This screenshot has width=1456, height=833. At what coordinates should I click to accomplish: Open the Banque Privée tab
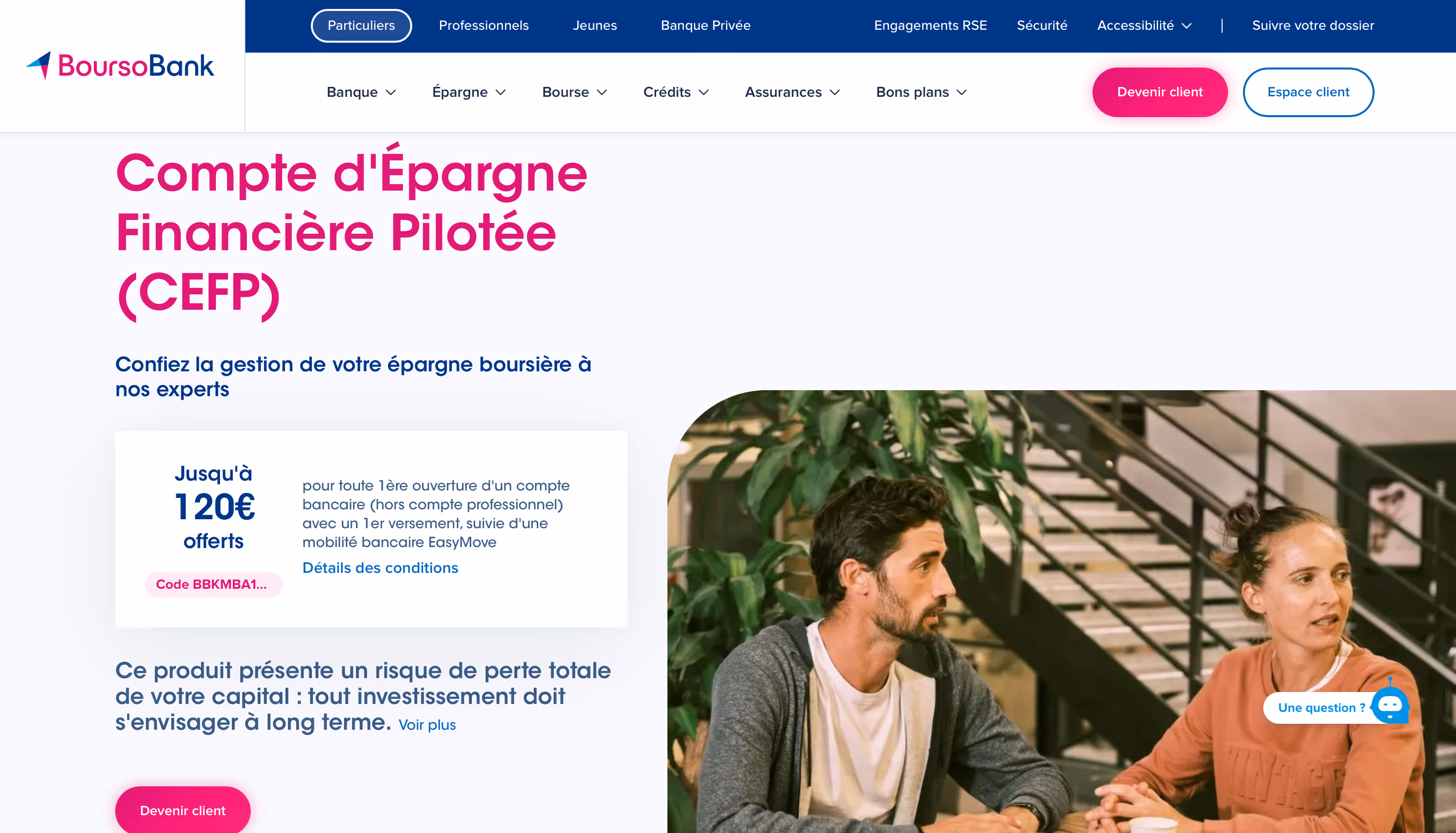click(705, 26)
